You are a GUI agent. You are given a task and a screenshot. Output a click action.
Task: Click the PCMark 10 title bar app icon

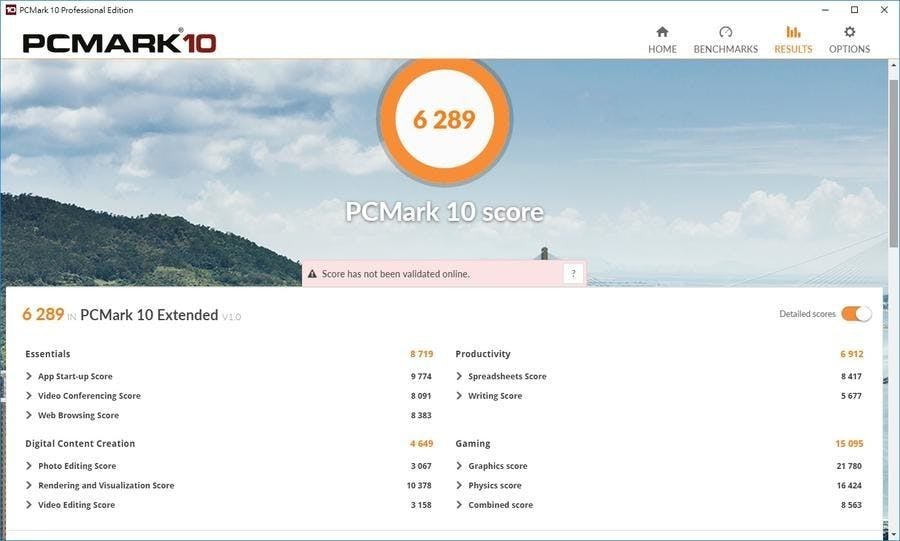(10, 10)
